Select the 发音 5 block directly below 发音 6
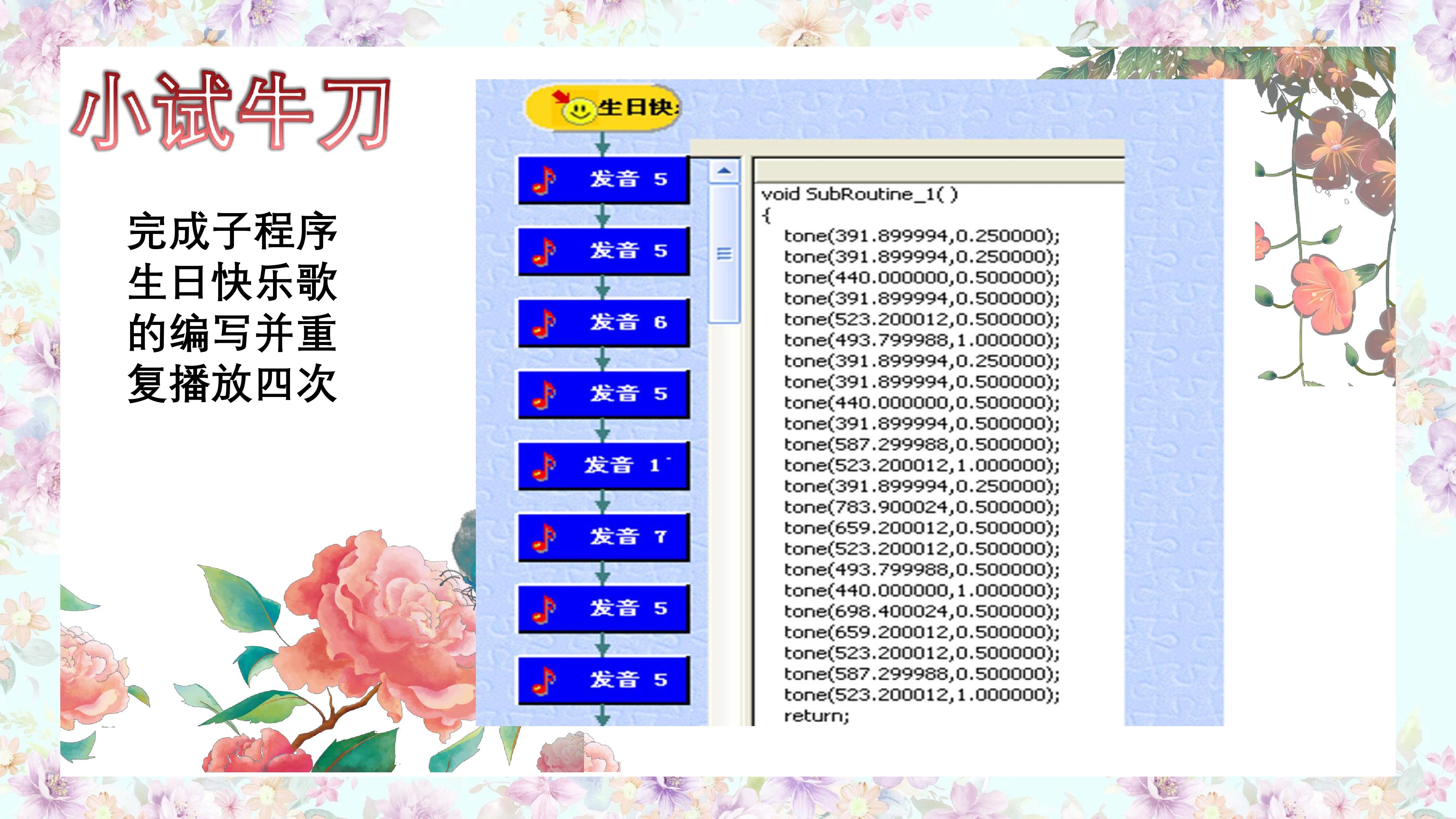Screen dimensions: 1456x819 point(604,394)
